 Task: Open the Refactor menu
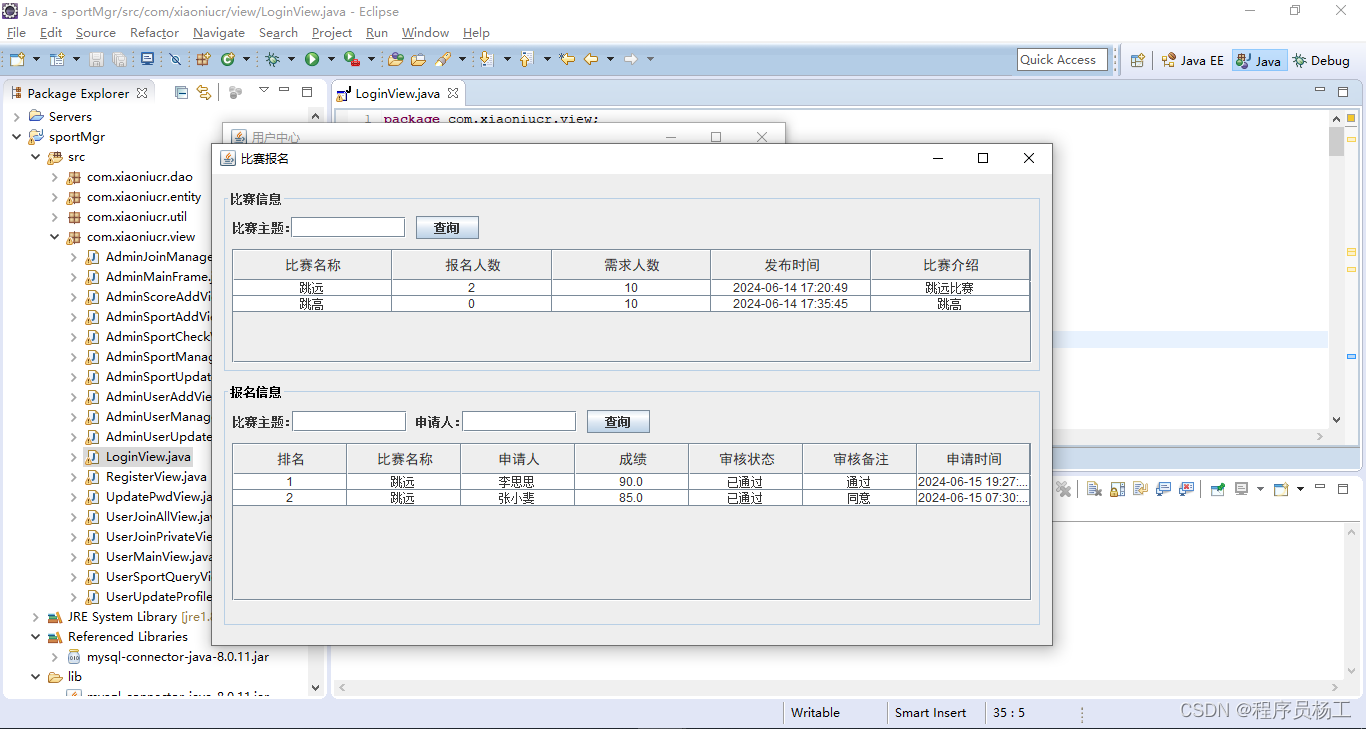154,32
